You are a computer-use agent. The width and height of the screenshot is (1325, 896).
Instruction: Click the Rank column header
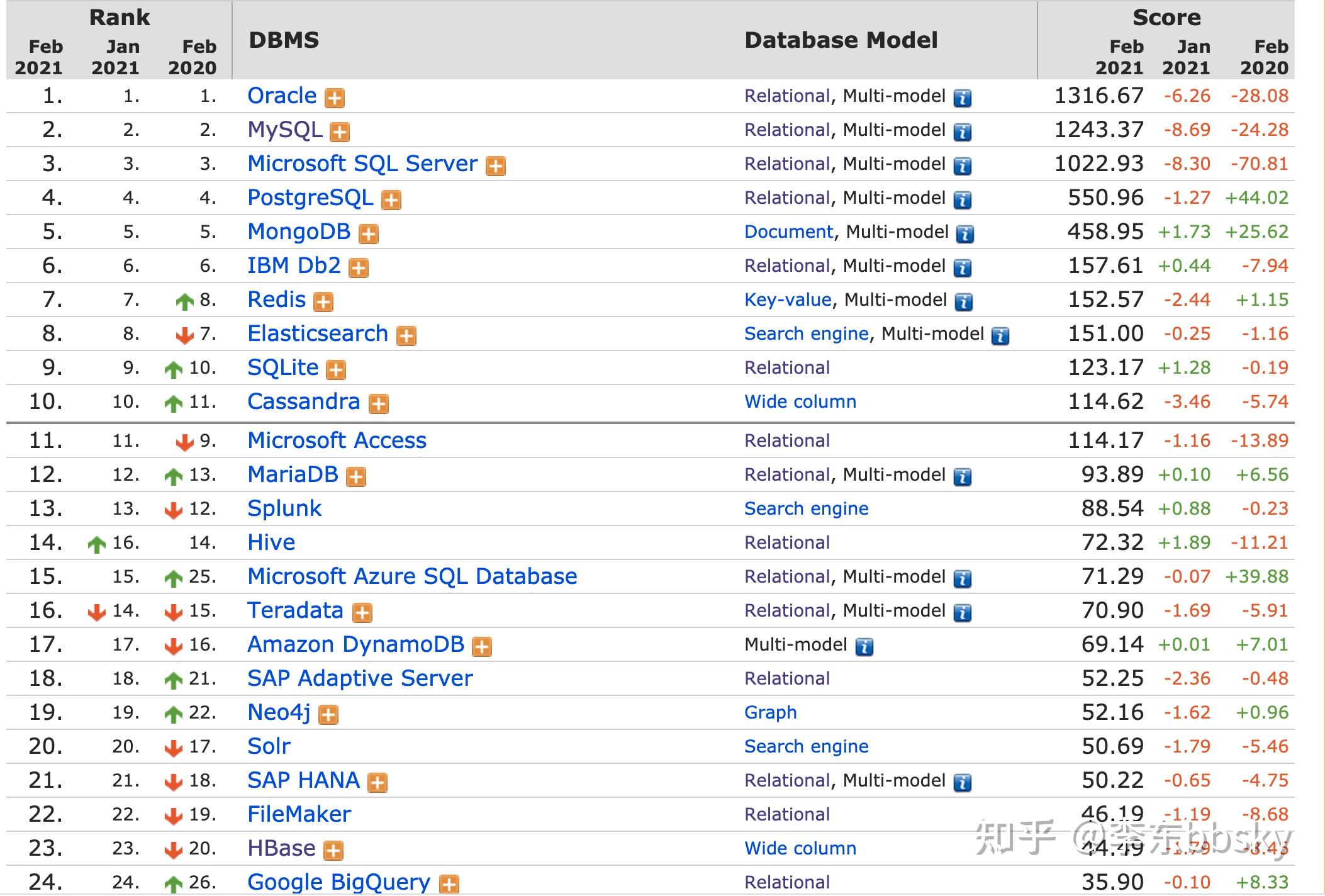pyautogui.click(x=120, y=18)
